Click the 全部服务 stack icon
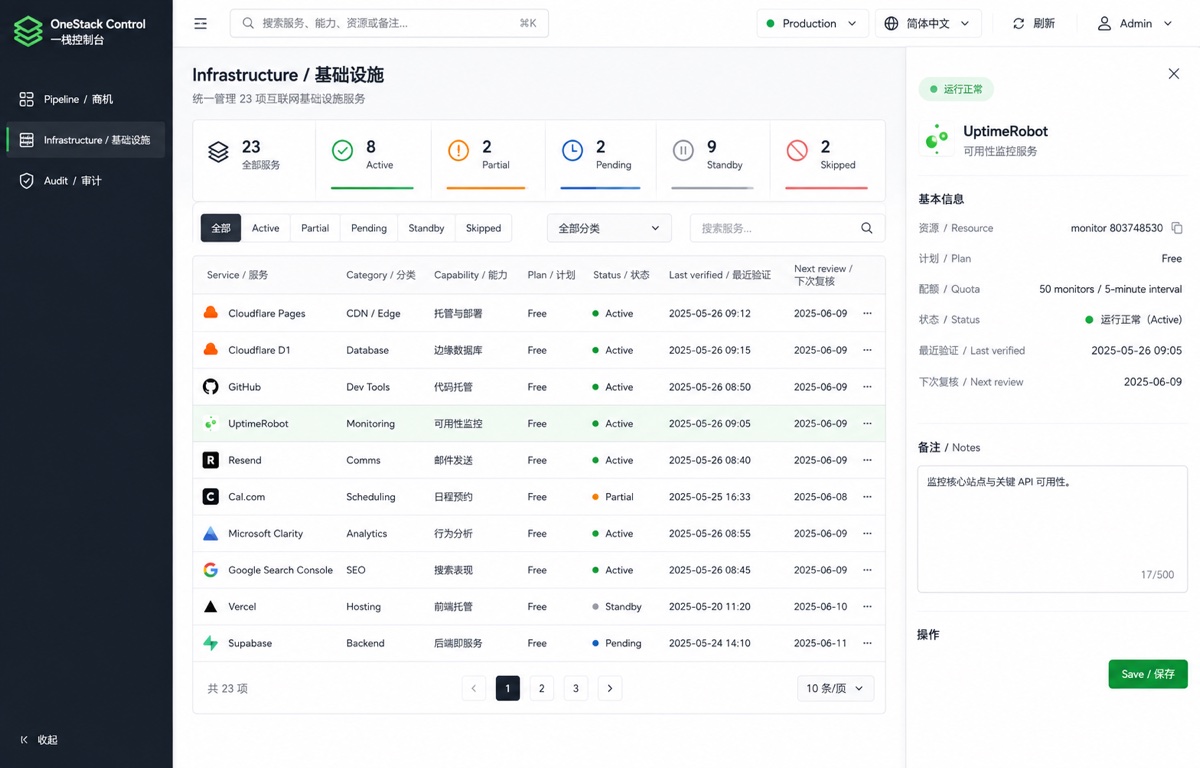 [218, 152]
